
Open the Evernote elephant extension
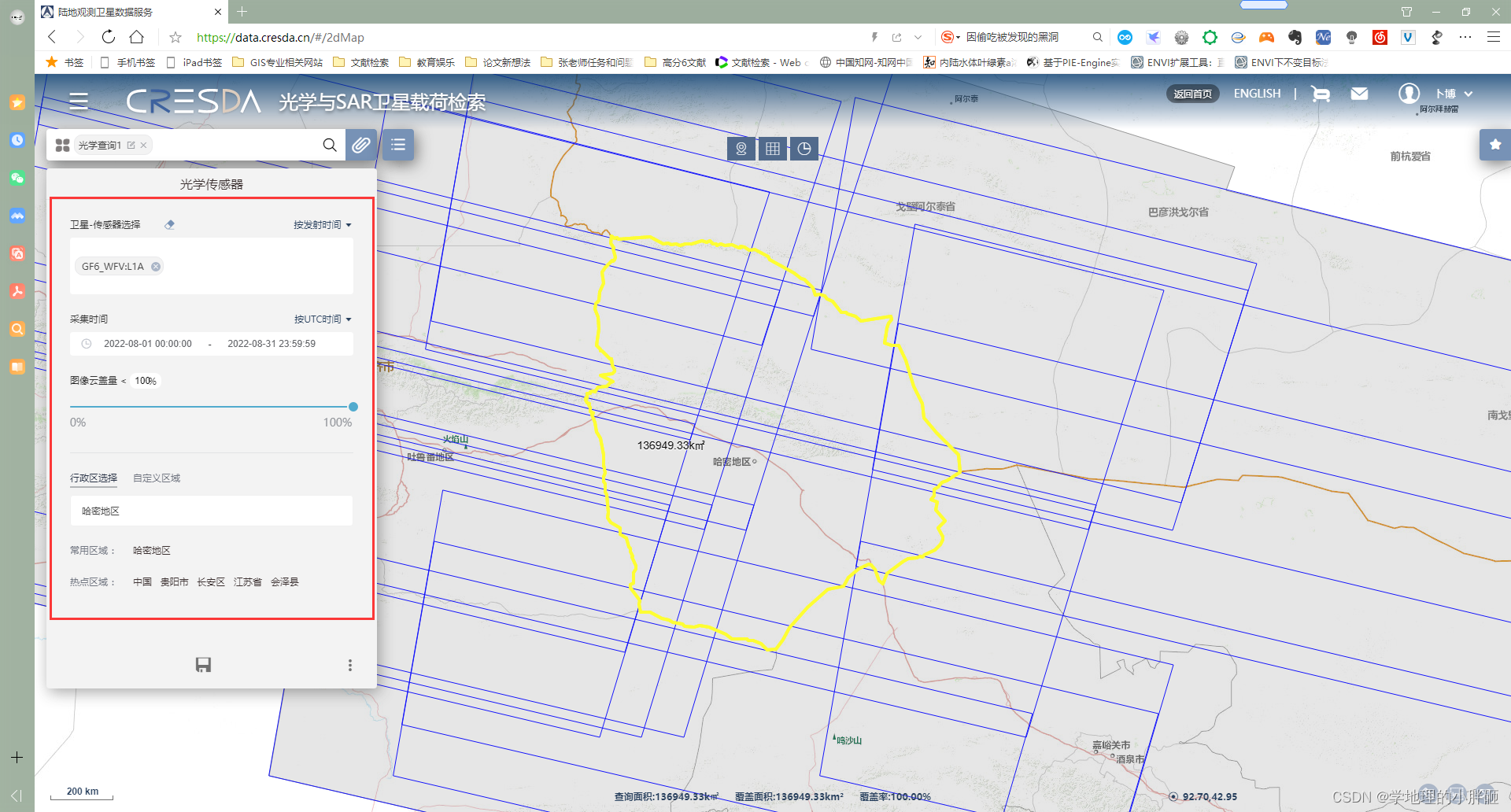click(x=1295, y=37)
